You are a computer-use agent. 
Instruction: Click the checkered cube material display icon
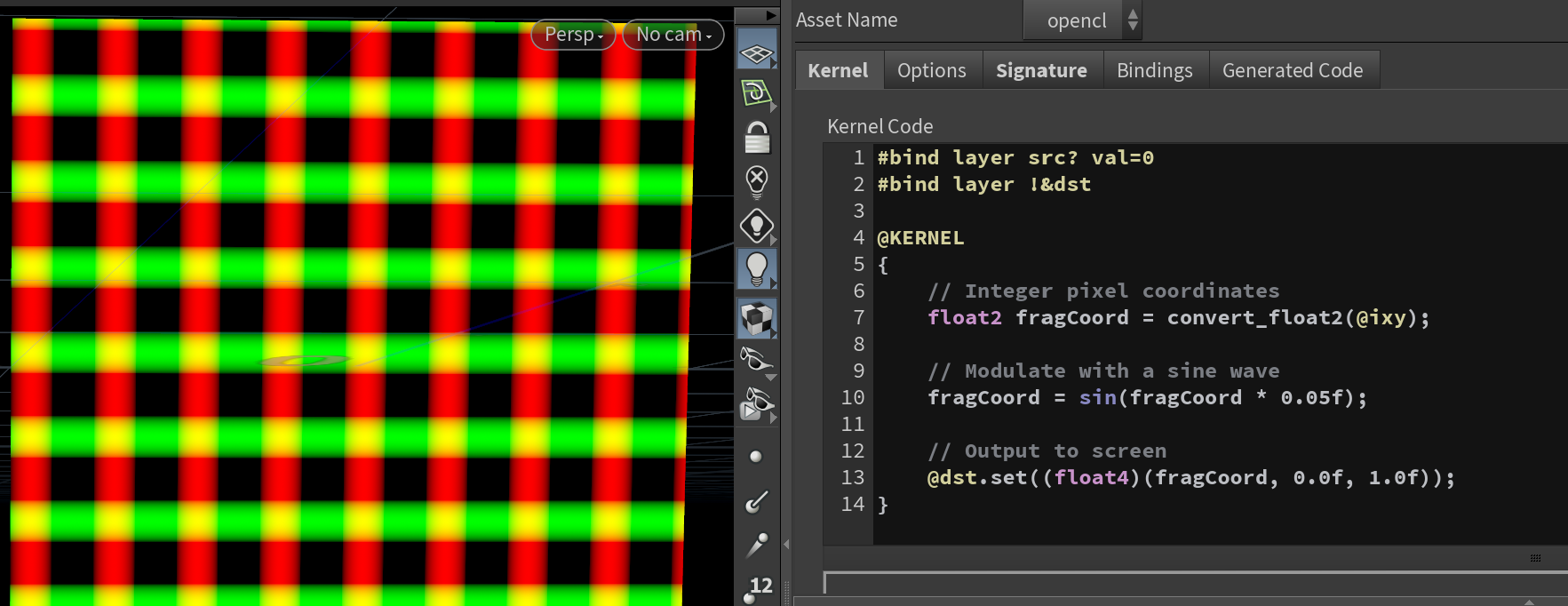point(757,317)
